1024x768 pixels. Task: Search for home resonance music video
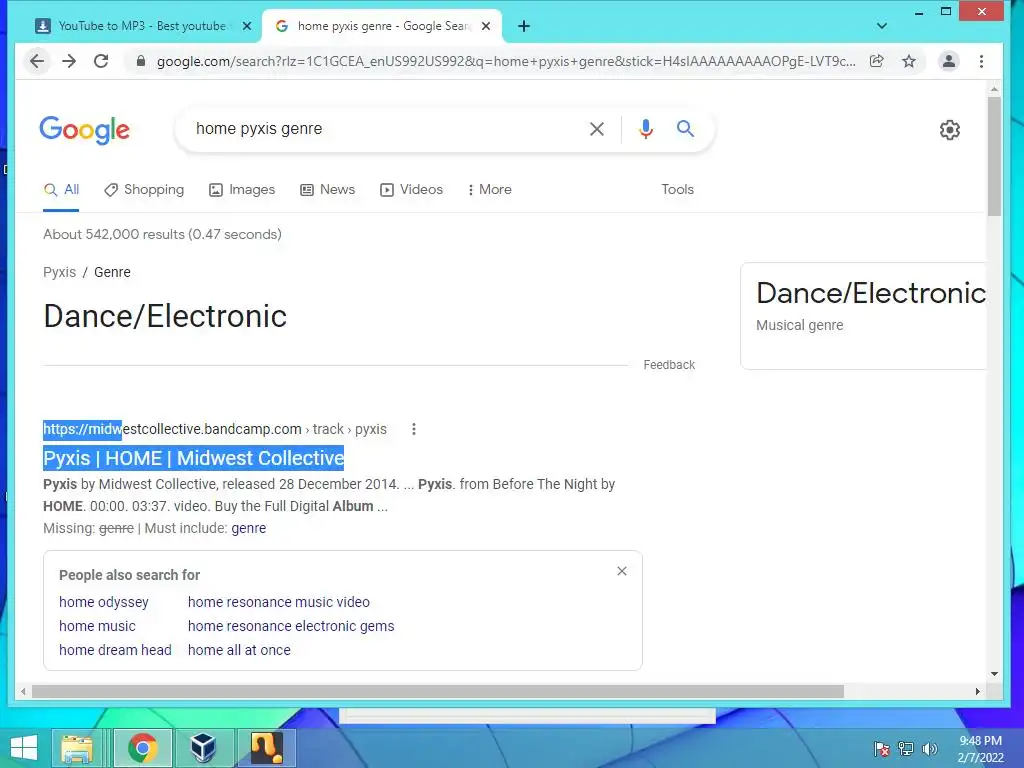tap(279, 602)
